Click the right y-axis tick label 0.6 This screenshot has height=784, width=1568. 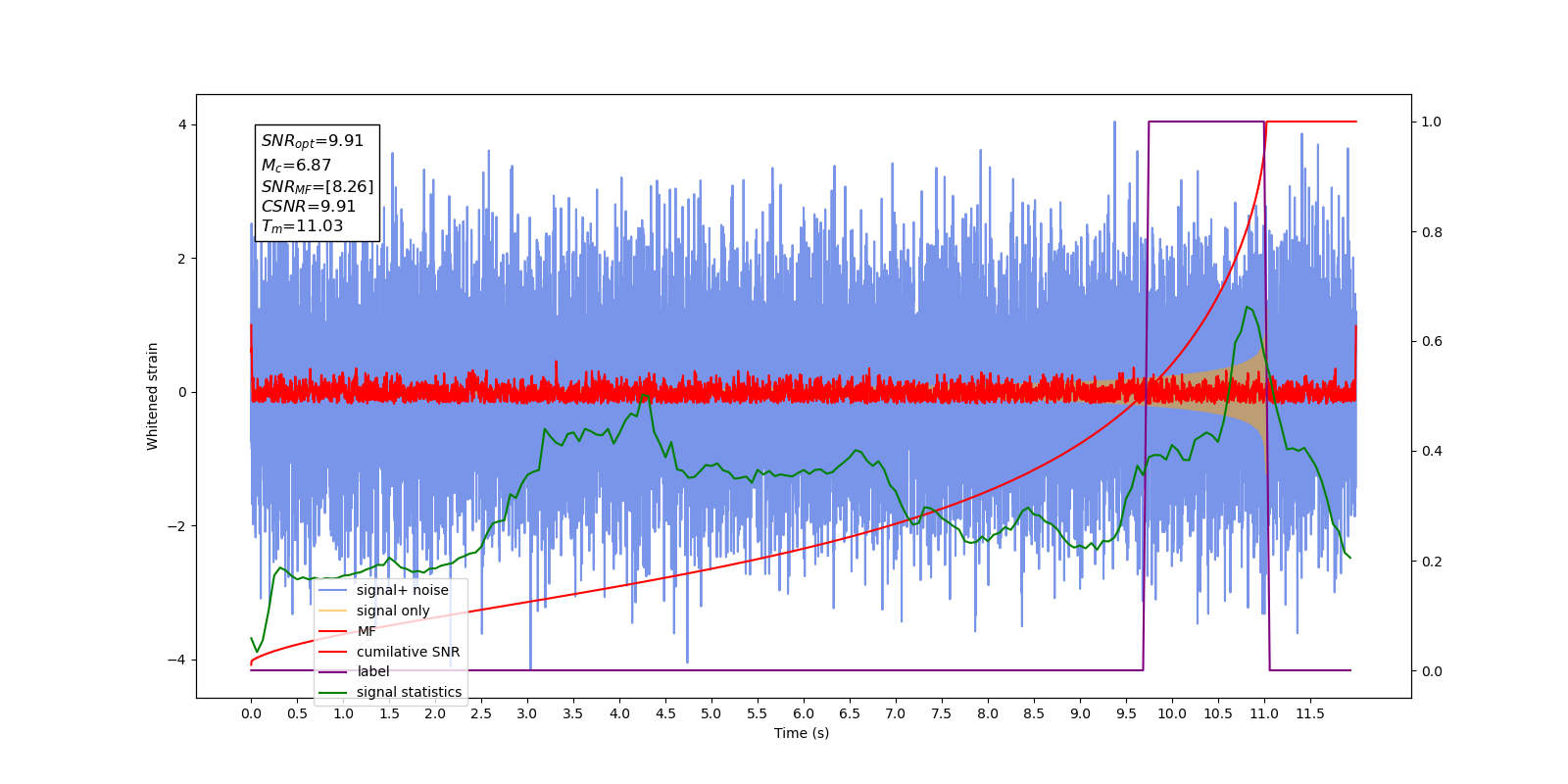tap(1432, 342)
